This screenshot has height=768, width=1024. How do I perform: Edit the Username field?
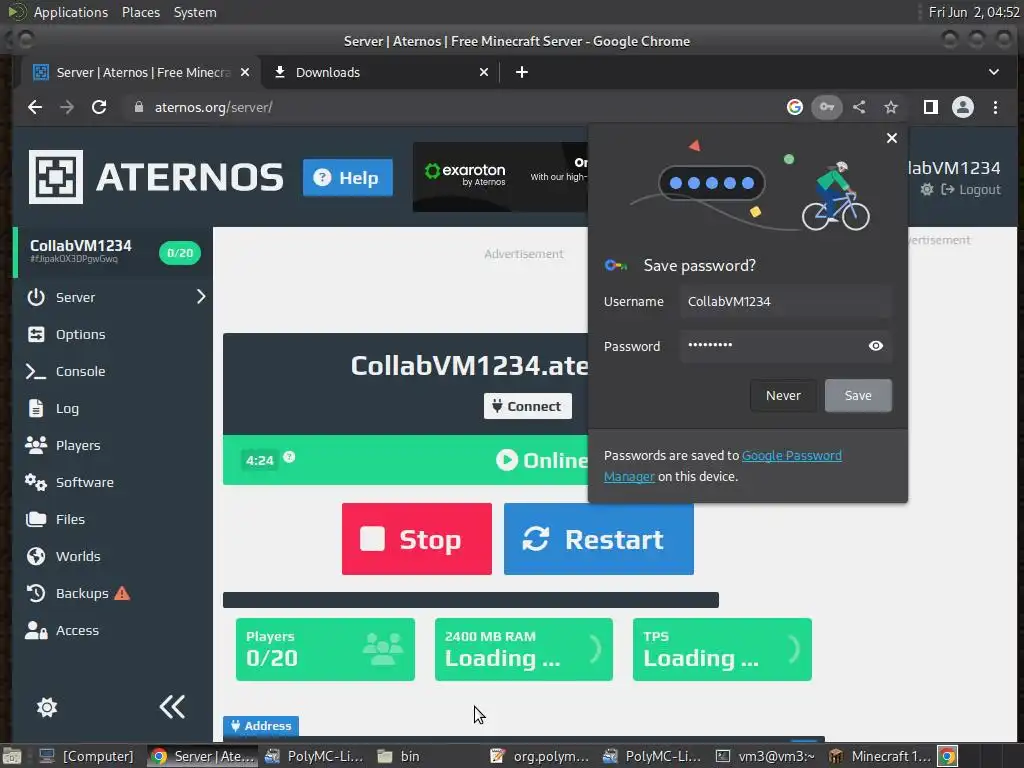786,302
